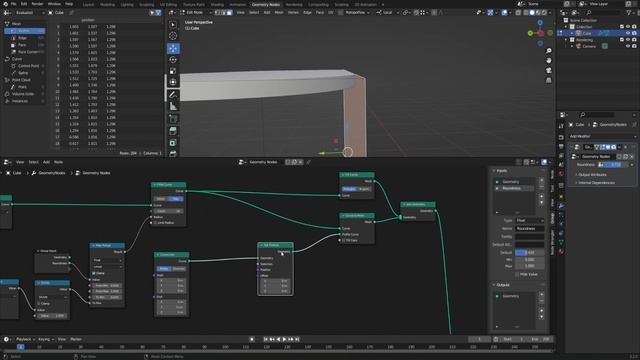Screen dimensions: 640x360
Task: Toggle Clamp checkbox in Map Range node
Action: tap(94, 273)
